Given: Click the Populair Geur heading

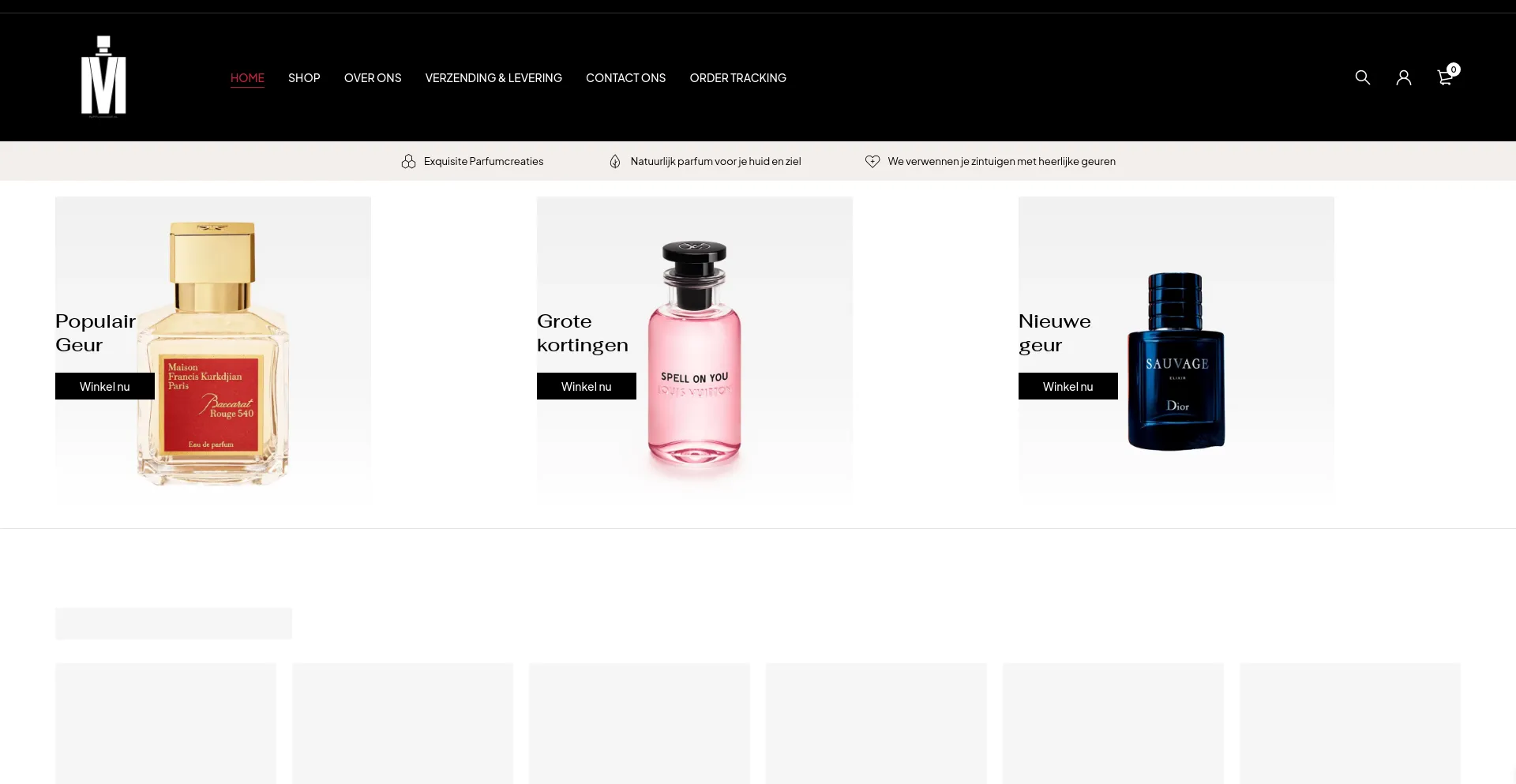Looking at the screenshot, I should click(96, 333).
